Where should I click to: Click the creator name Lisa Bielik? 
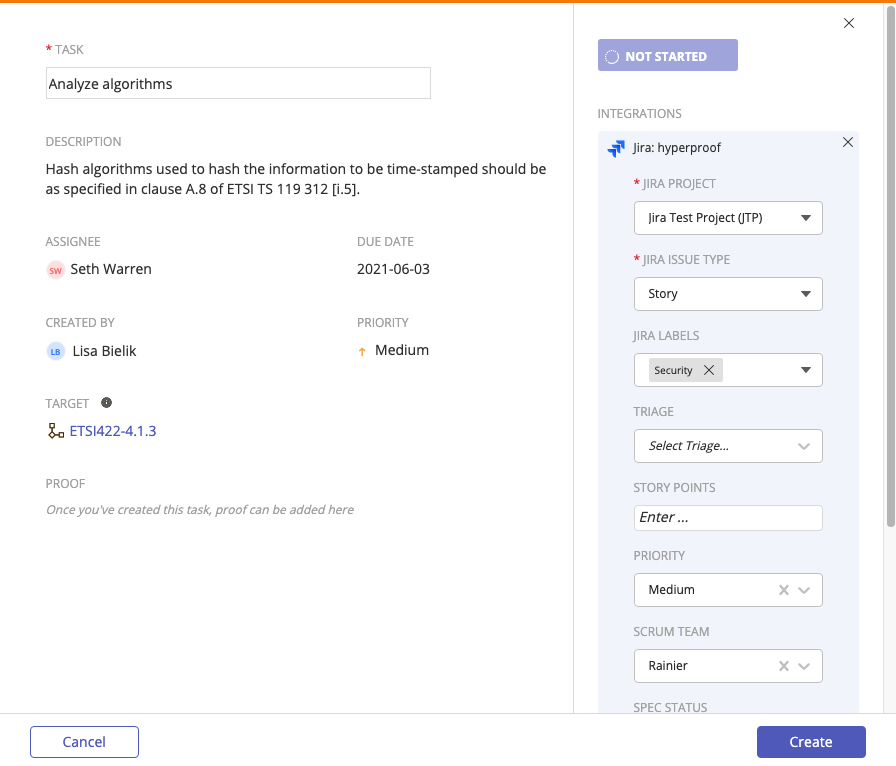pyautogui.click(x=105, y=351)
